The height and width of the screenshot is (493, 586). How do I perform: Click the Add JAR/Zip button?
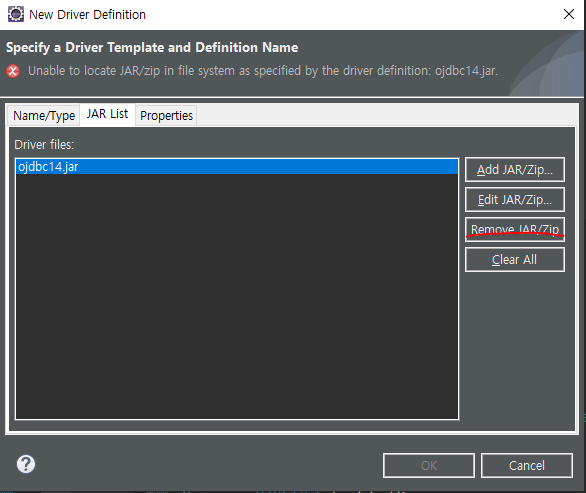point(515,170)
